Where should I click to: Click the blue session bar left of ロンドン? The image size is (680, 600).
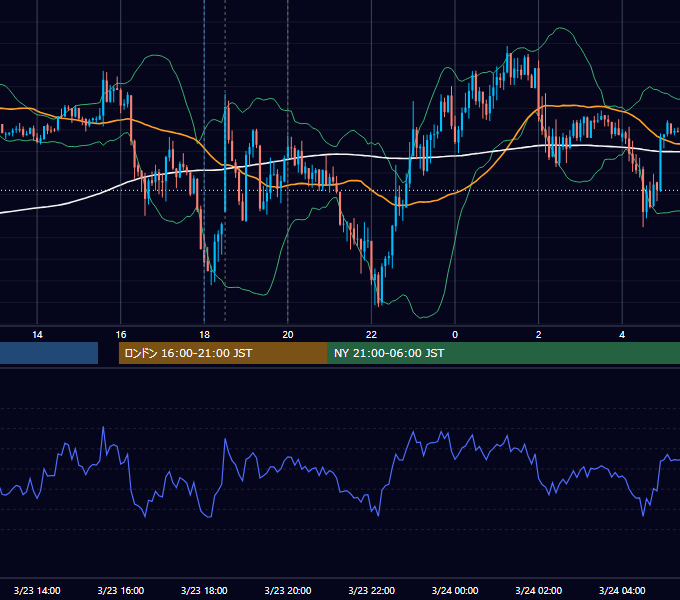tap(49, 353)
